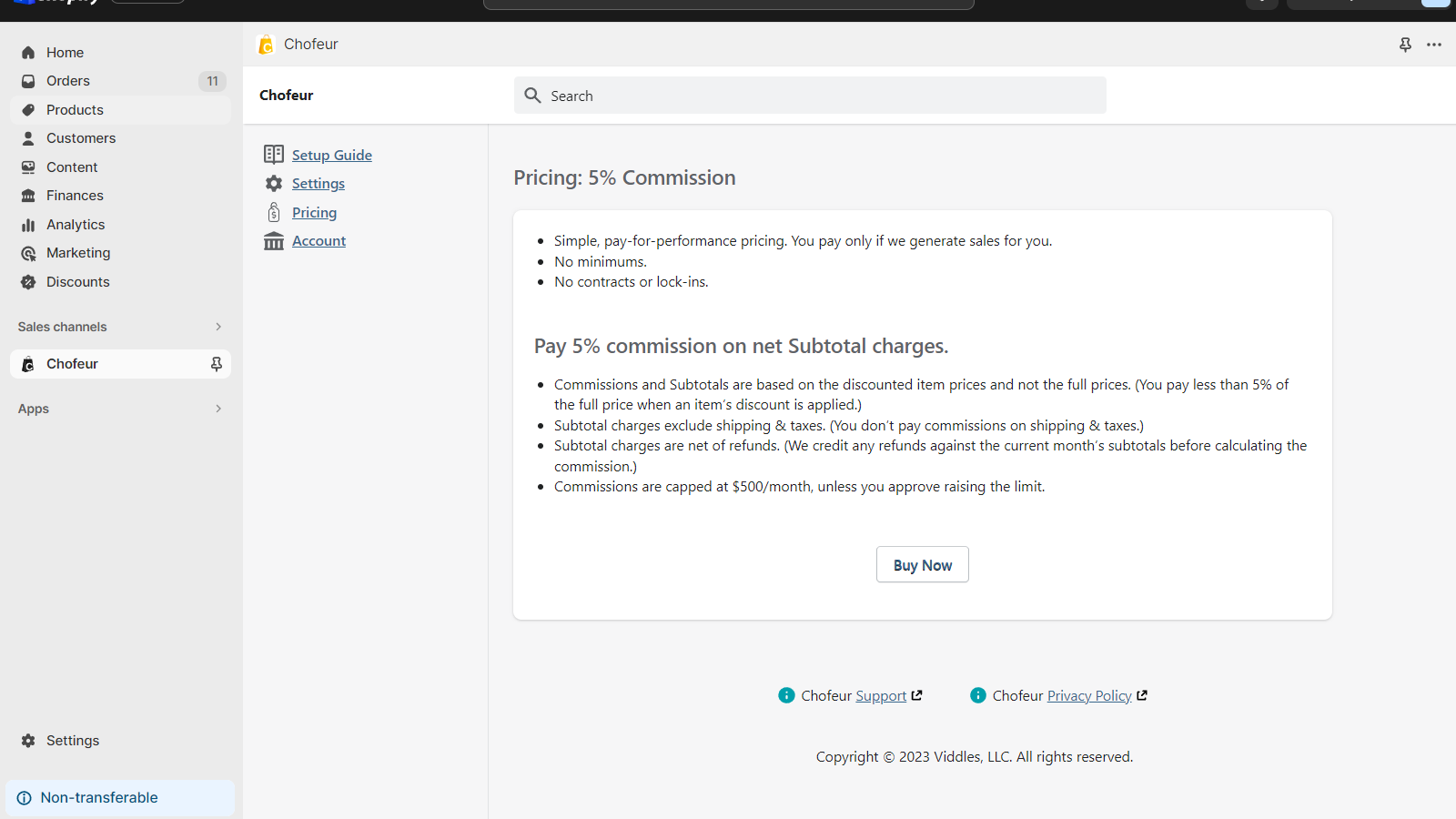This screenshot has width=1456, height=819.
Task: Open Content section
Action: point(120,167)
